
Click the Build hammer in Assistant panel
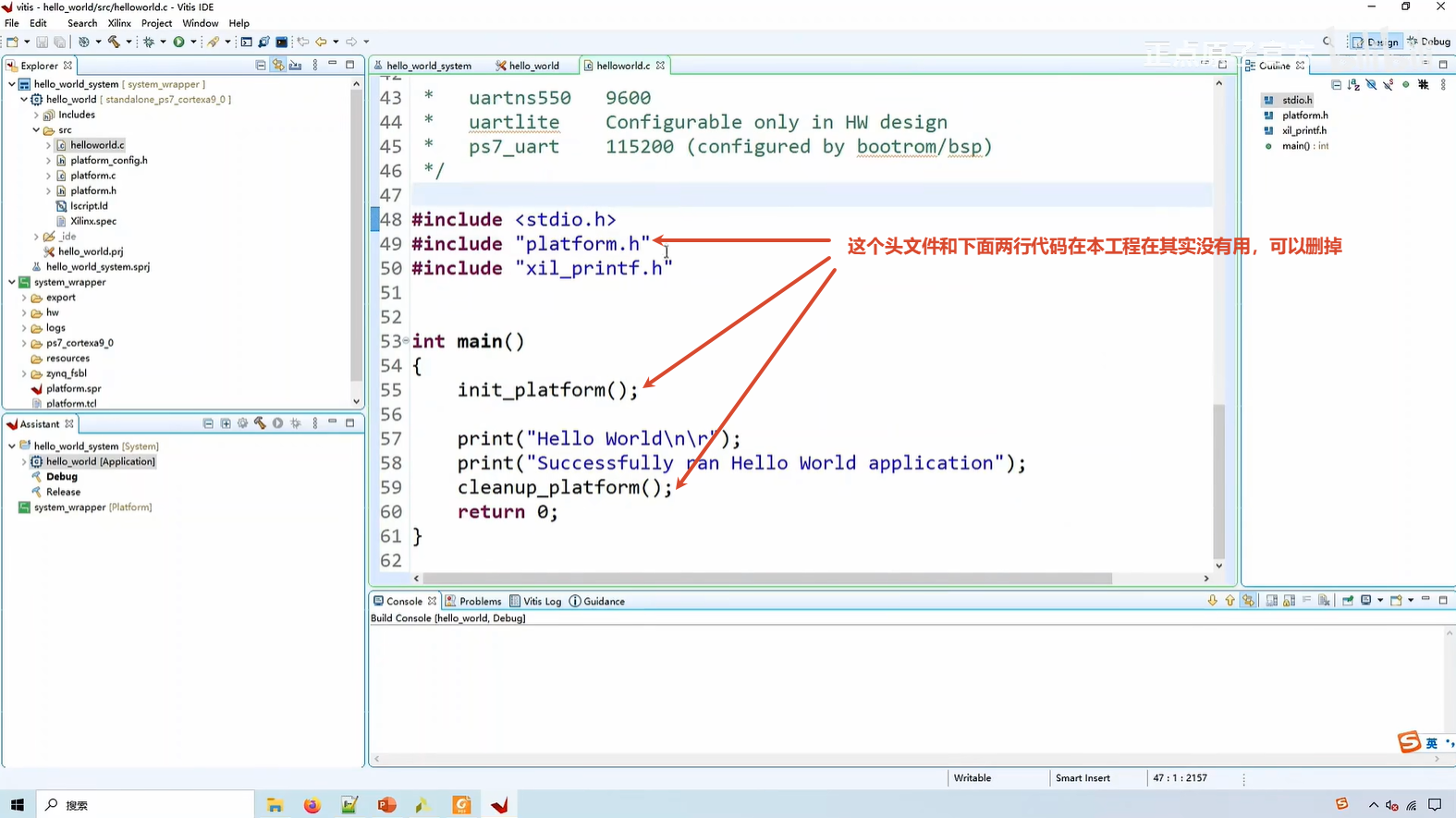coord(260,423)
